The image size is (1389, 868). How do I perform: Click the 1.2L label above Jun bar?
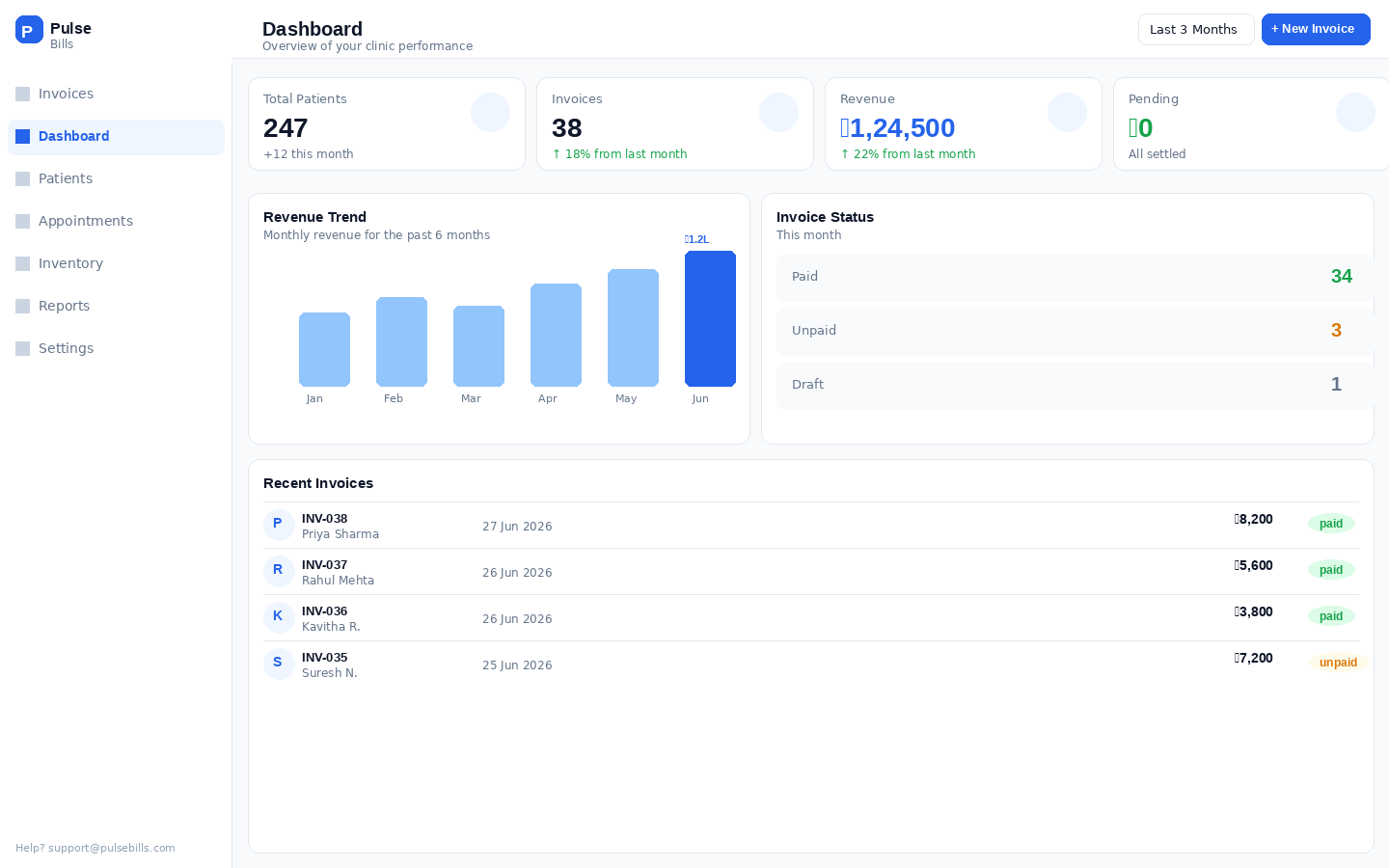pyautogui.click(x=697, y=239)
